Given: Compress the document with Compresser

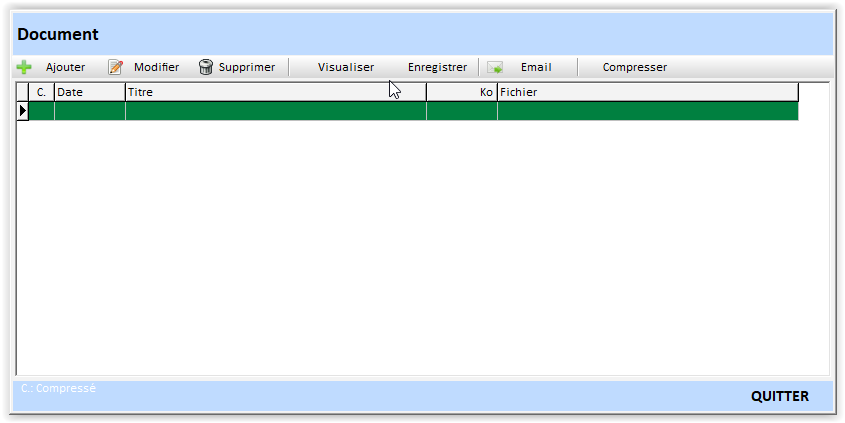Looking at the screenshot, I should click(634, 67).
